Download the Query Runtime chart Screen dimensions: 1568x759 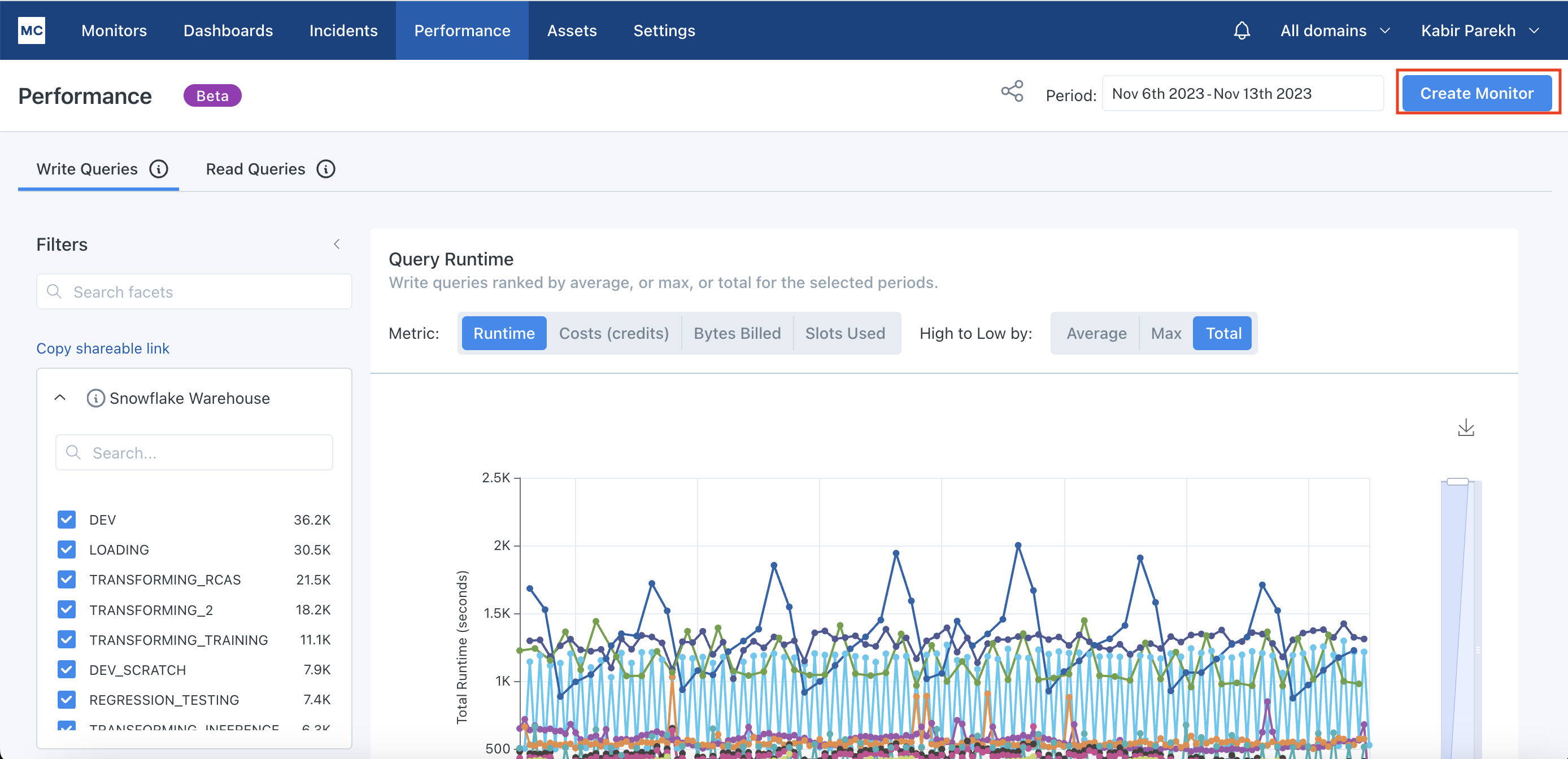click(x=1466, y=428)
